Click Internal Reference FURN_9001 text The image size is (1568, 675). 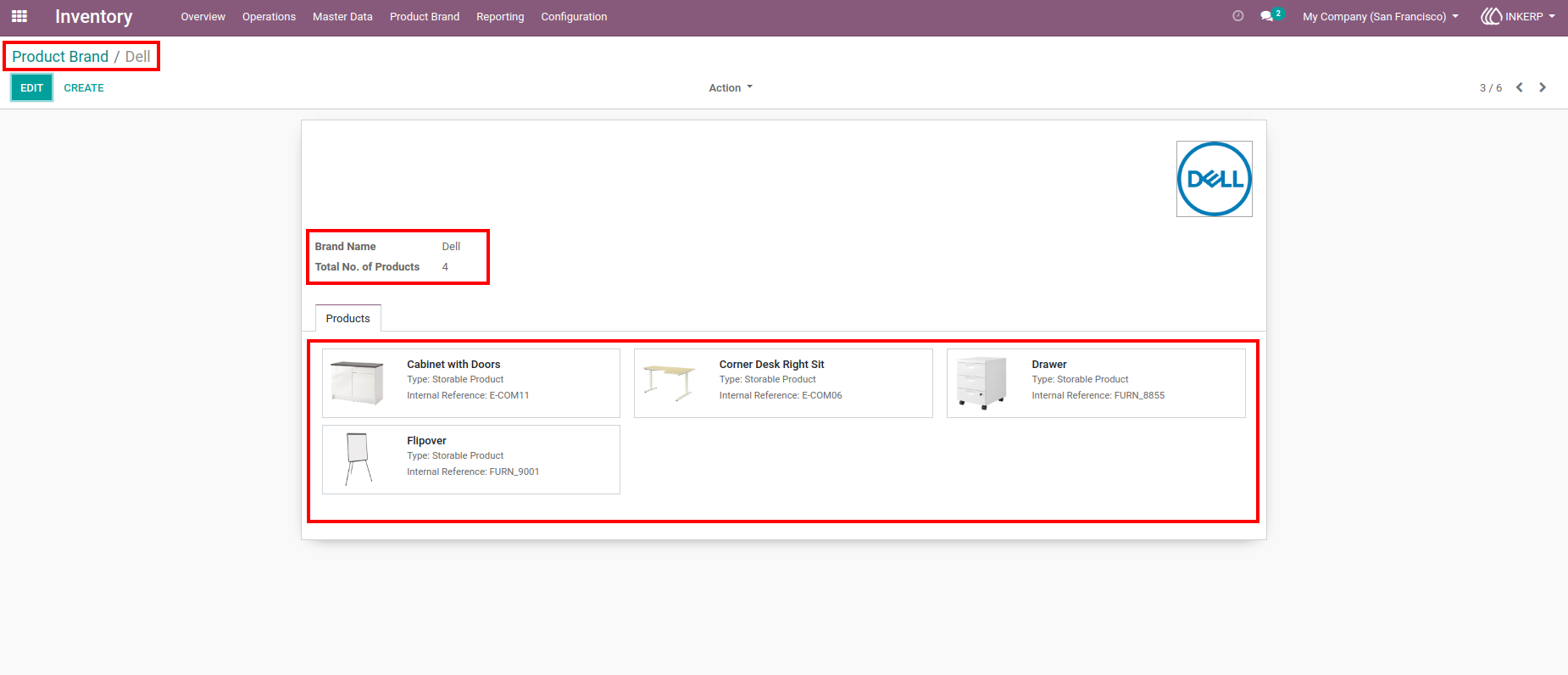[473, 471]
